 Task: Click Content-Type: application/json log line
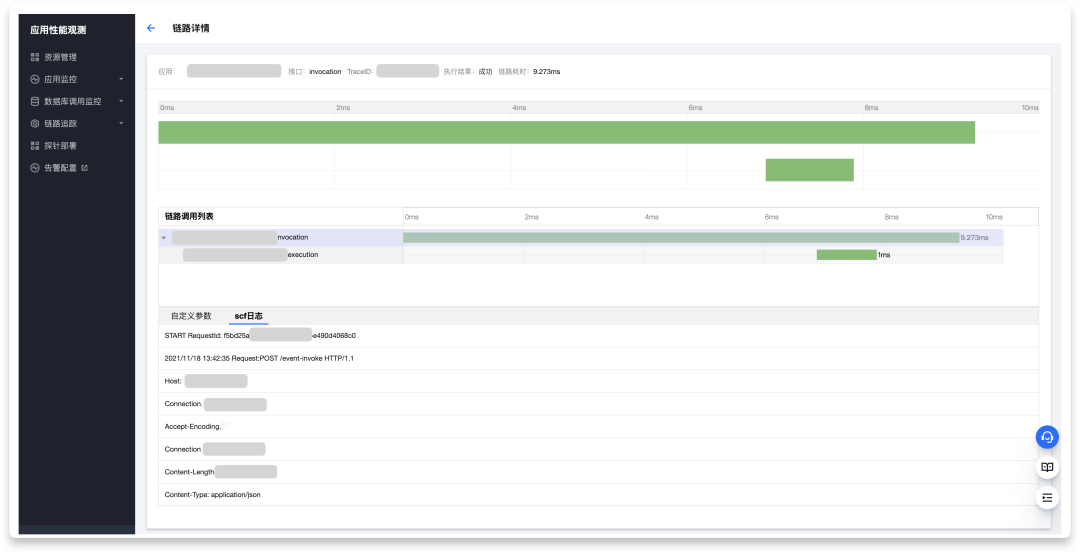click(598, 494)
